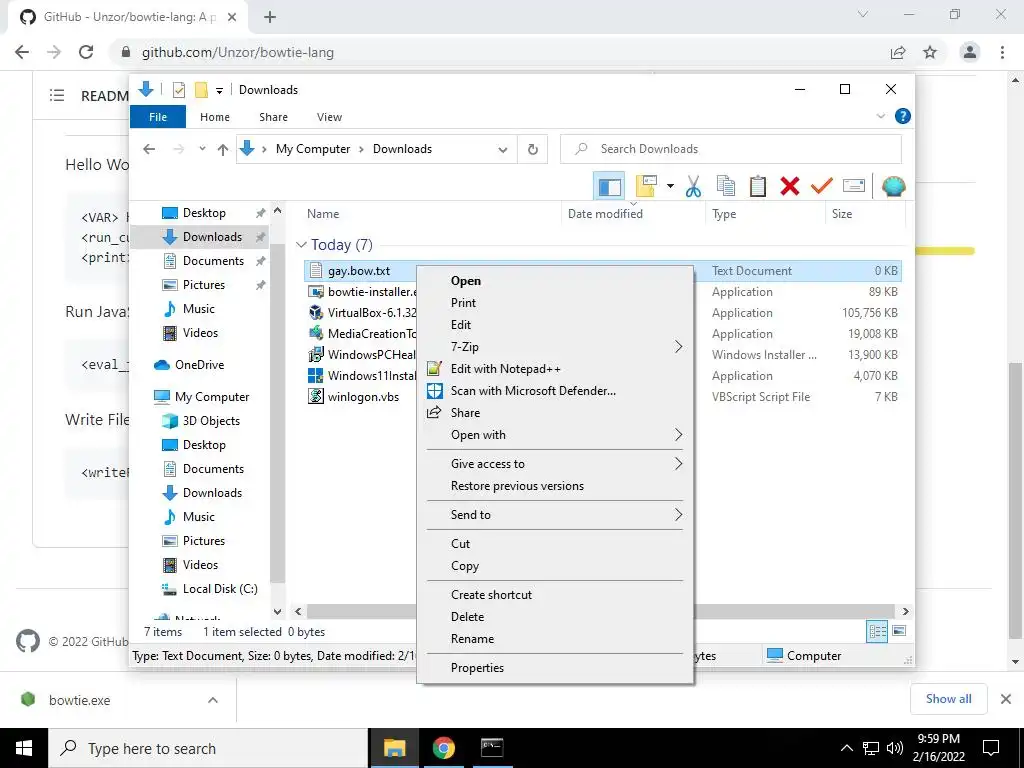Switch to large icons view layout

(x=899, y=631)
